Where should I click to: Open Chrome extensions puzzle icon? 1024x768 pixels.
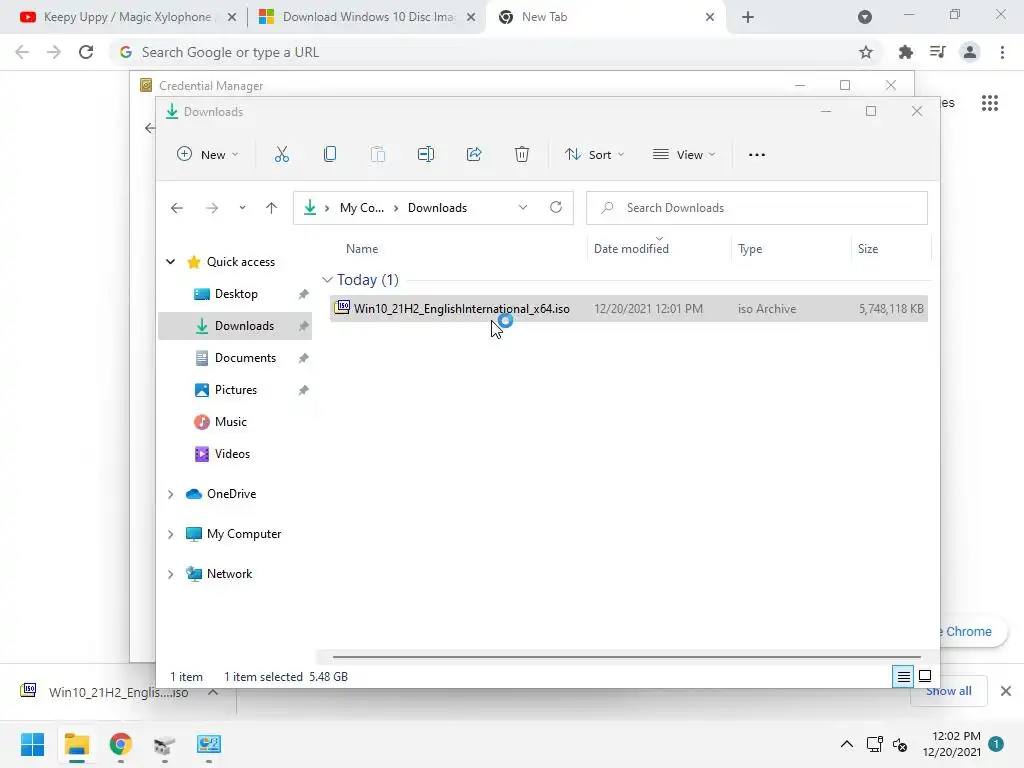pos(906,52)
